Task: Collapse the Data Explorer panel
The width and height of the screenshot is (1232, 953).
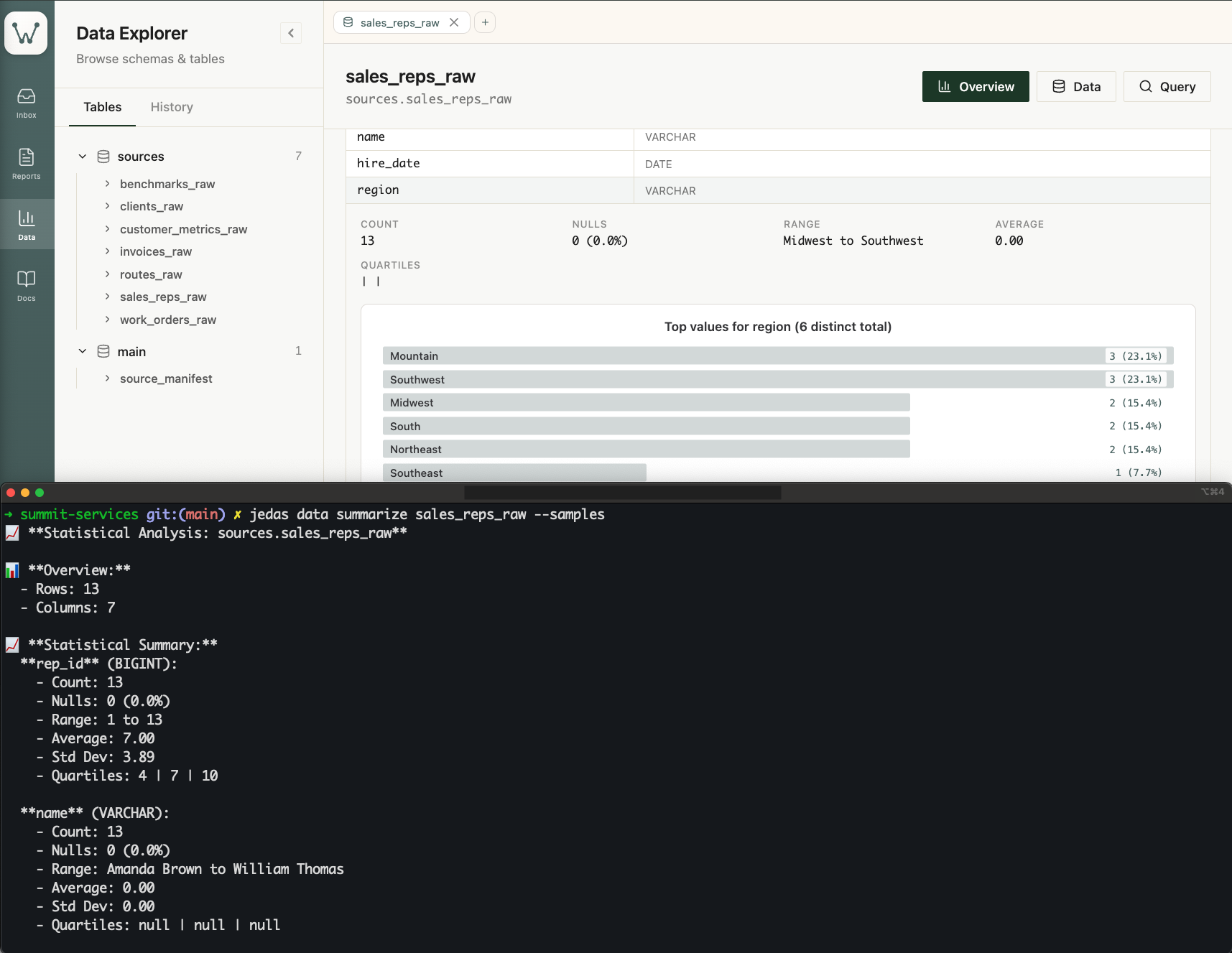Action: (x=291, y=33)
